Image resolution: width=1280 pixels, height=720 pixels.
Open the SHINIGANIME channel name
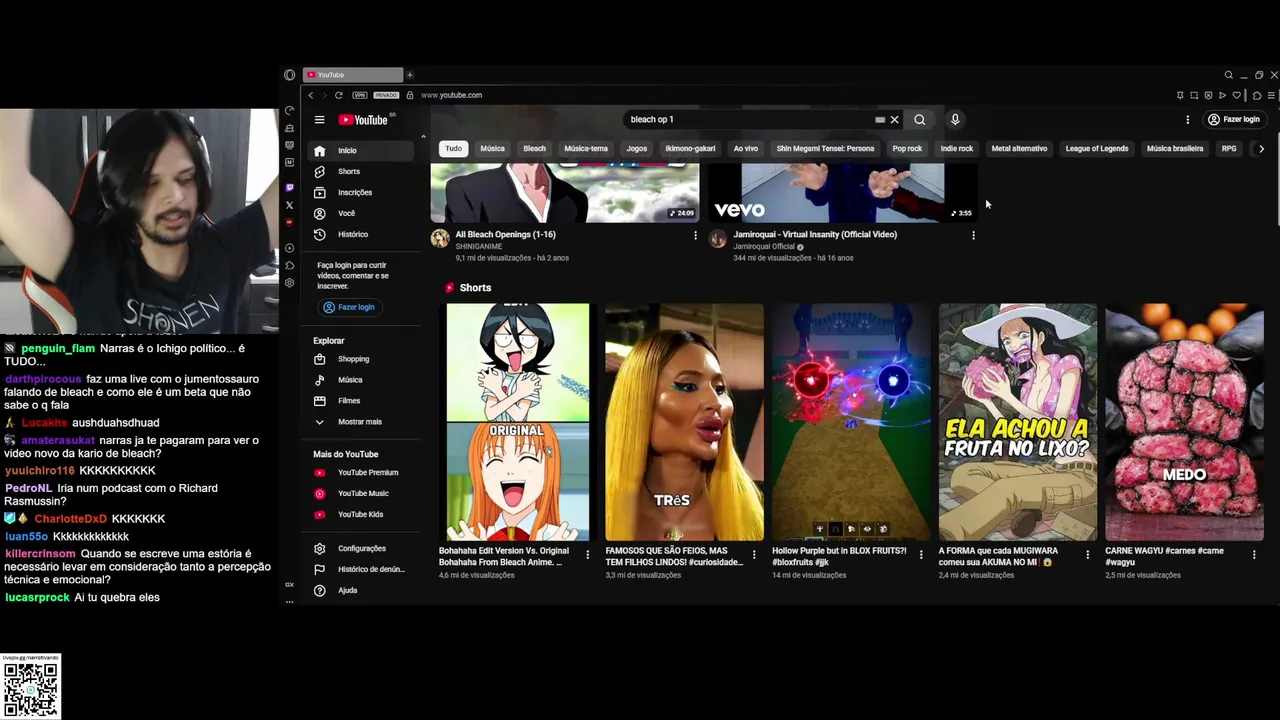[x=479, y=246]
